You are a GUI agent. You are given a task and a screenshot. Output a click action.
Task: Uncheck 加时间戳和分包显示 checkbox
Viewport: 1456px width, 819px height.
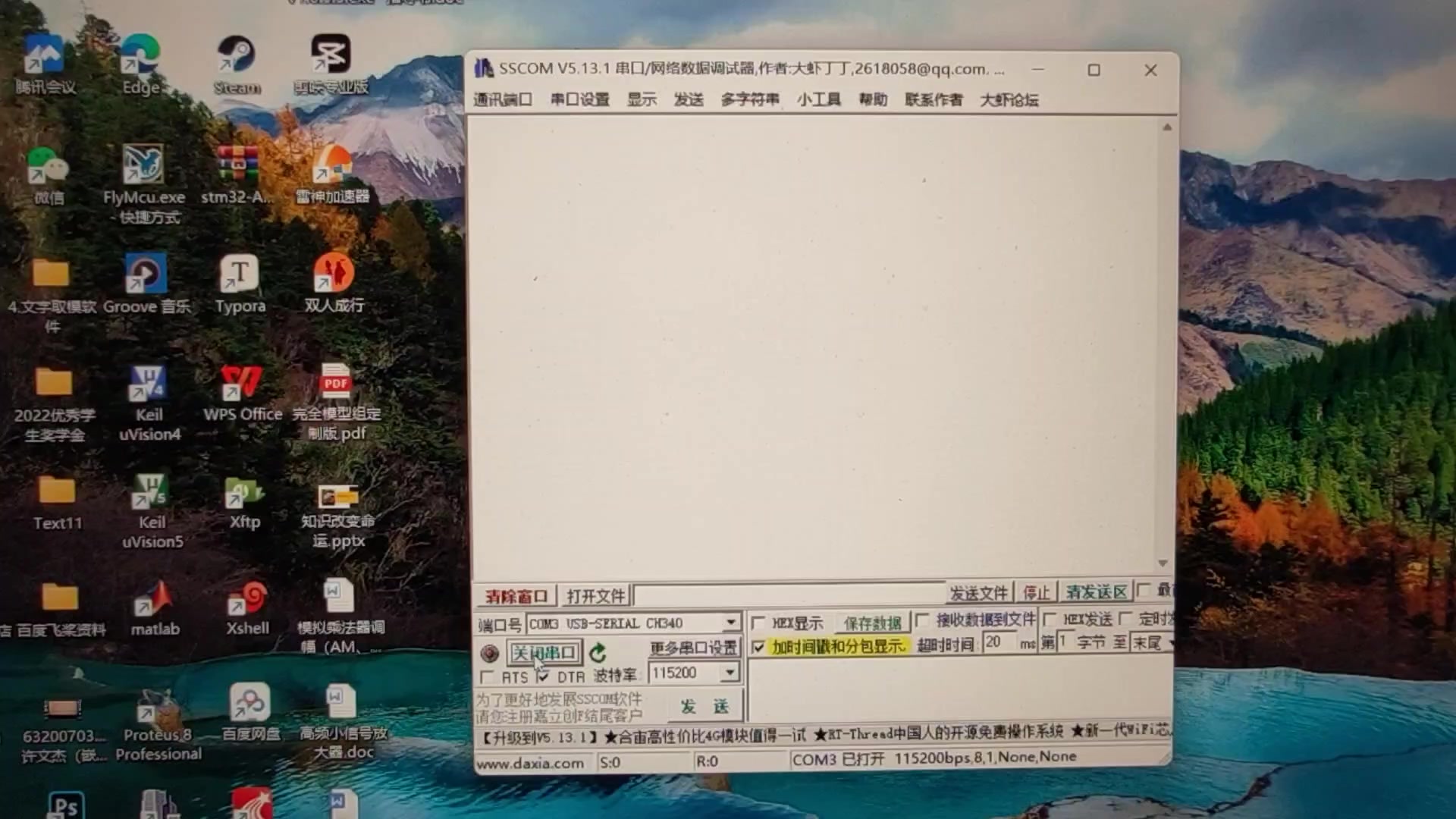coord(758,647)
